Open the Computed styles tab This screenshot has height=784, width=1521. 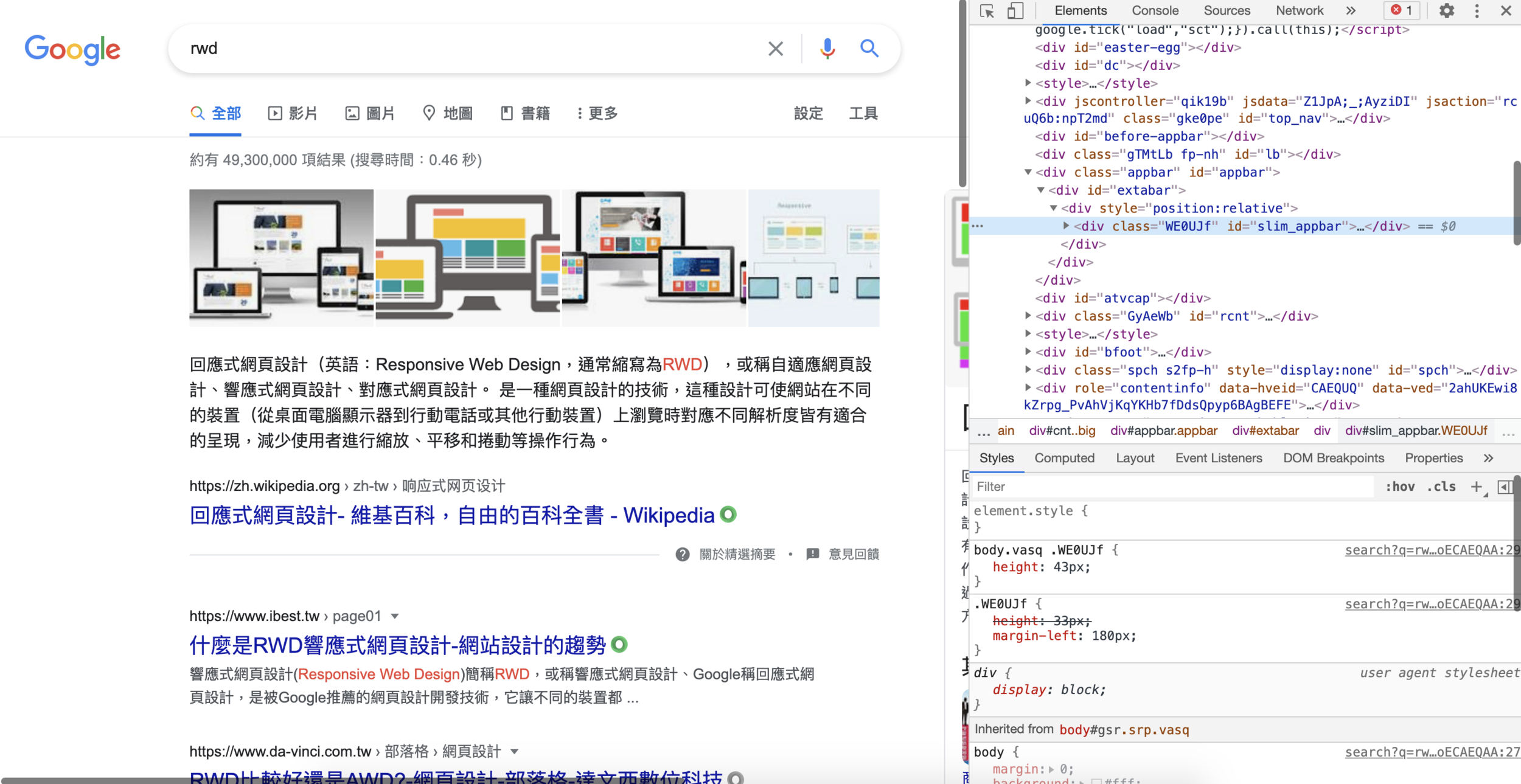point(1064,458)
